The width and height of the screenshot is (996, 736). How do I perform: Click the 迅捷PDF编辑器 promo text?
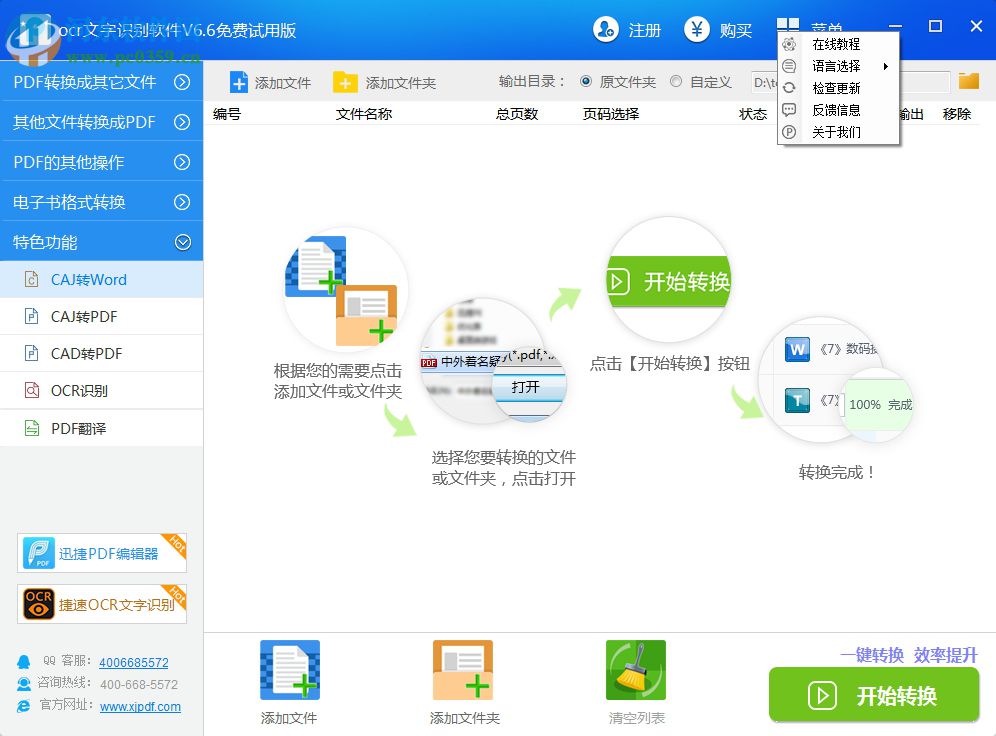click(x=109, y=554)
